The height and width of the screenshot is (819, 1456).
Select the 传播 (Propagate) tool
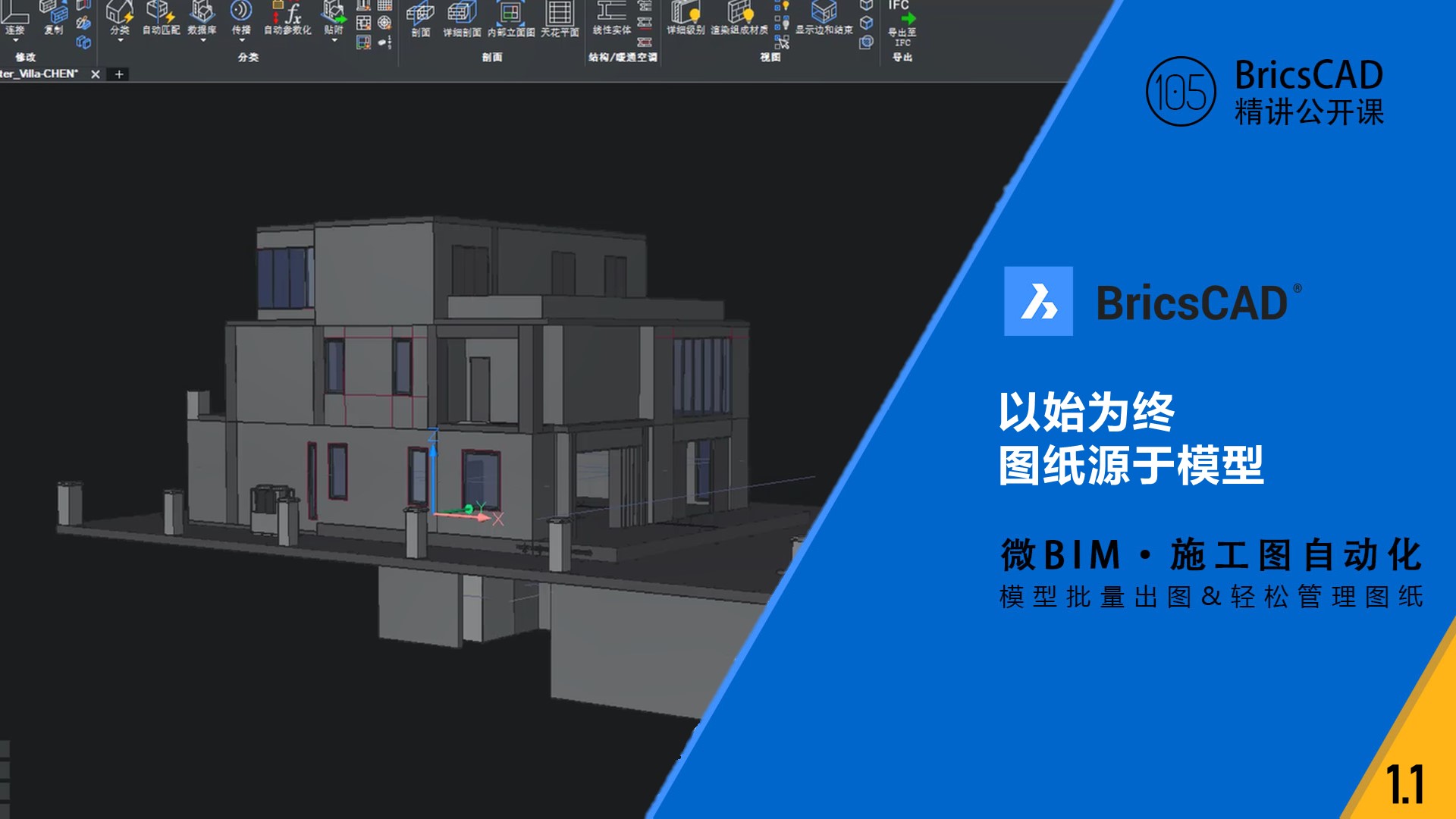tap(241, 12)
